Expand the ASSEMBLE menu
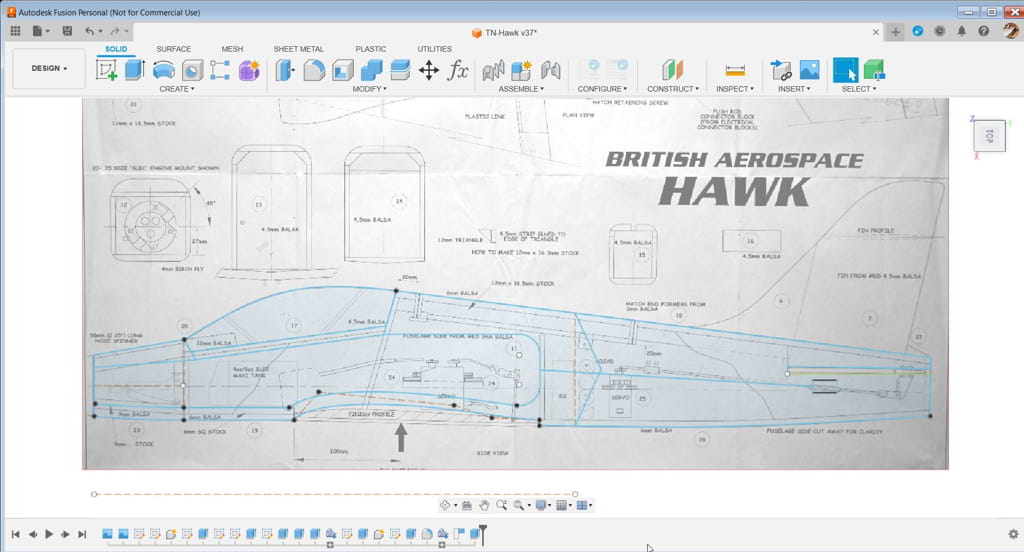The image size is (1024, 552). tap(520, 89)
